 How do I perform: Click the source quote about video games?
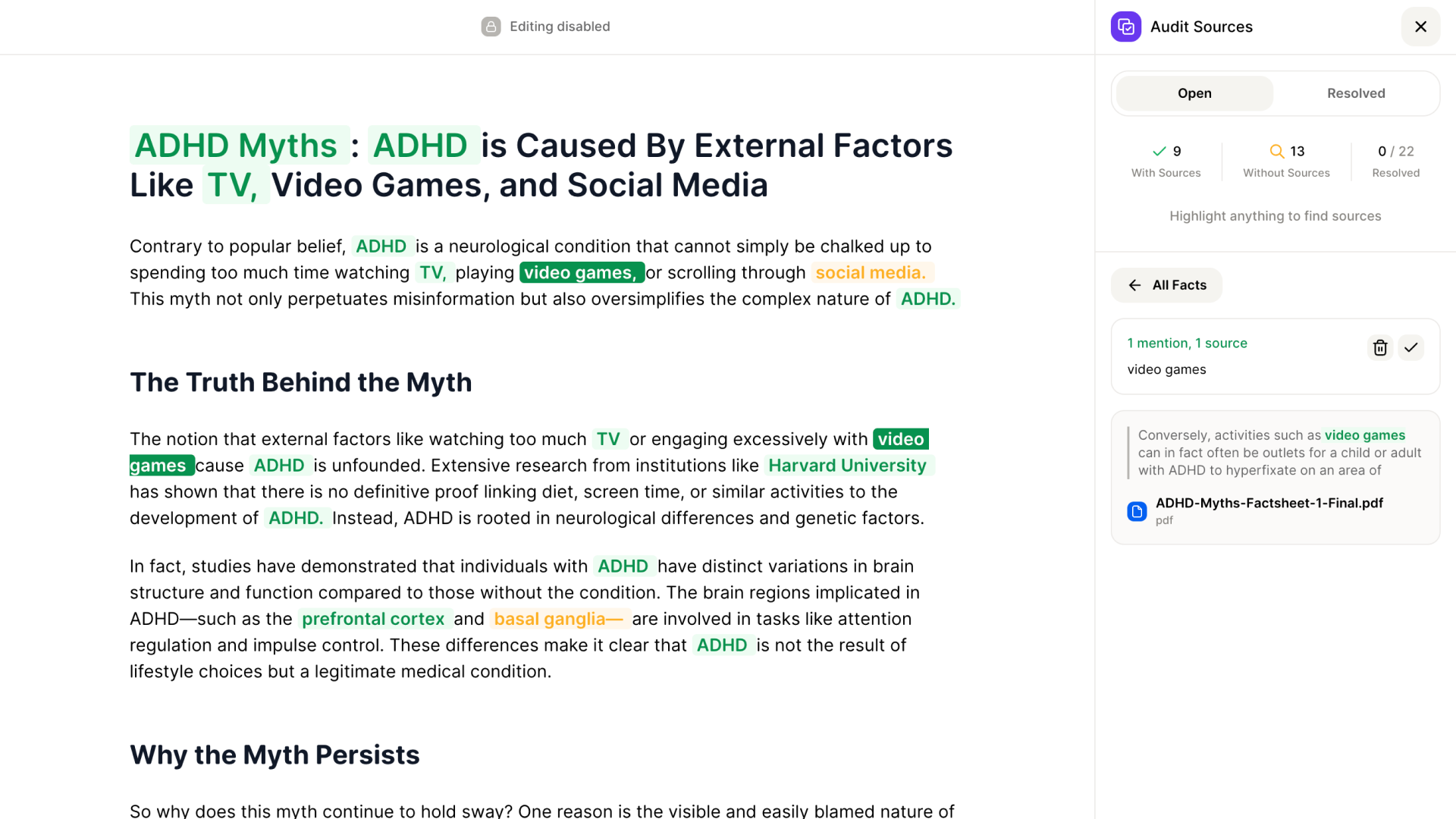1279,452
